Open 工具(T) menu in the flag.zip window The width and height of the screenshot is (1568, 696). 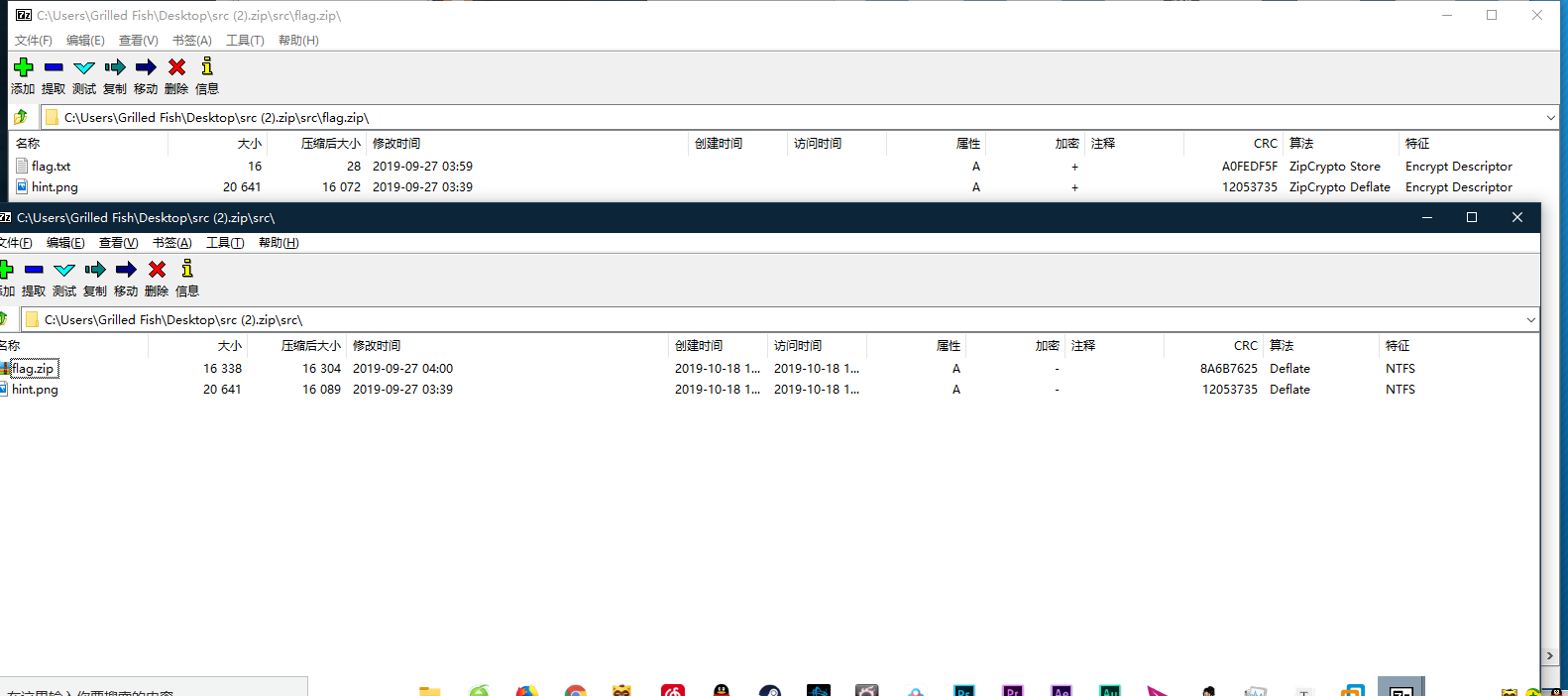pyautogui.click(x=245, y=41)
